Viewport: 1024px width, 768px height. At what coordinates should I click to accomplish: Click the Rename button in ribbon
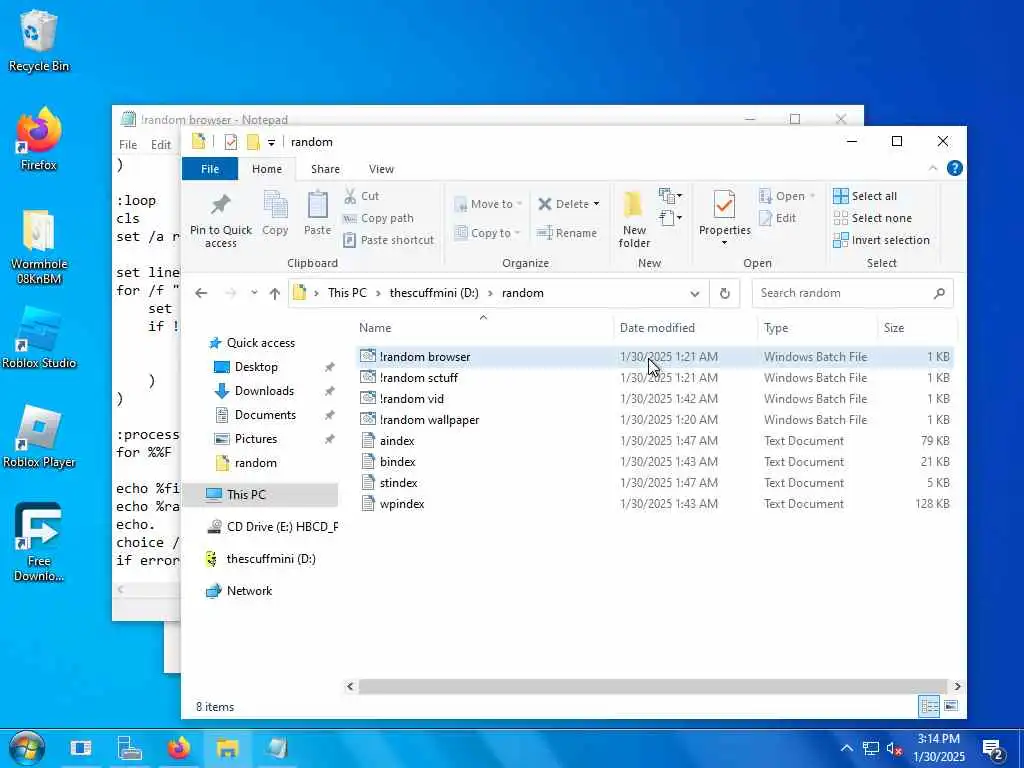click(x=566, y=232)
